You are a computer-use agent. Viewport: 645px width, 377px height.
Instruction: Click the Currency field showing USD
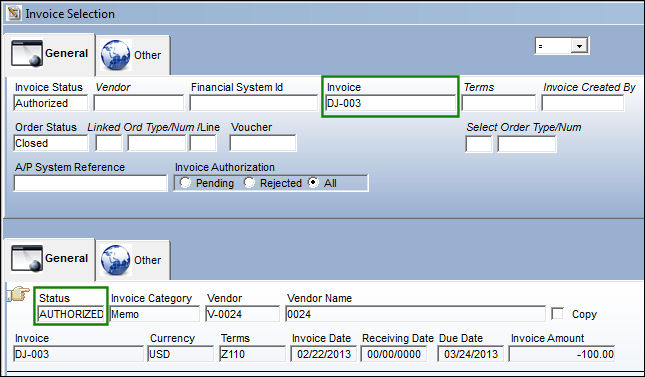coord(181,354)
